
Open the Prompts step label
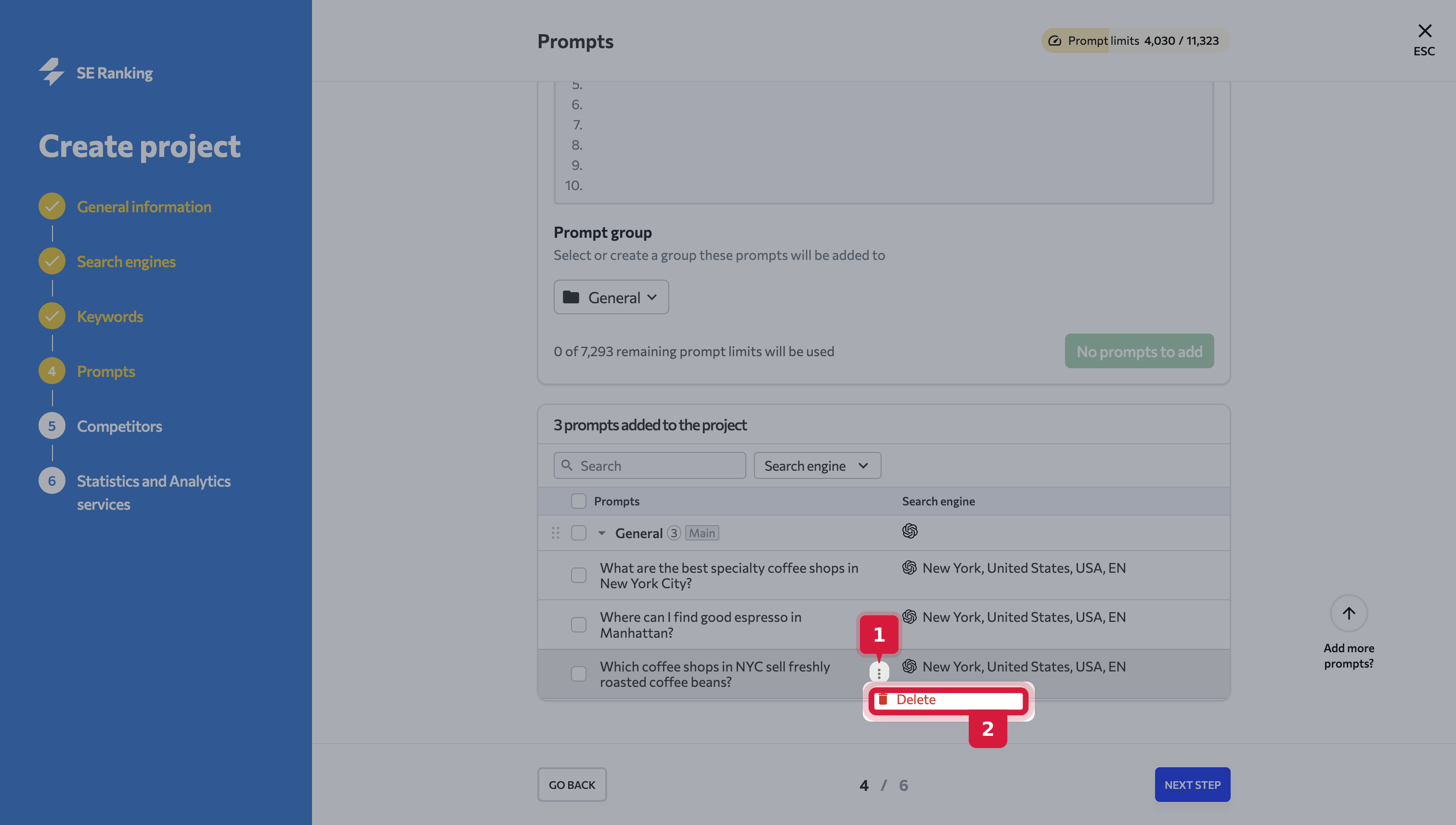pyautogui.click(x=106, y=372)
